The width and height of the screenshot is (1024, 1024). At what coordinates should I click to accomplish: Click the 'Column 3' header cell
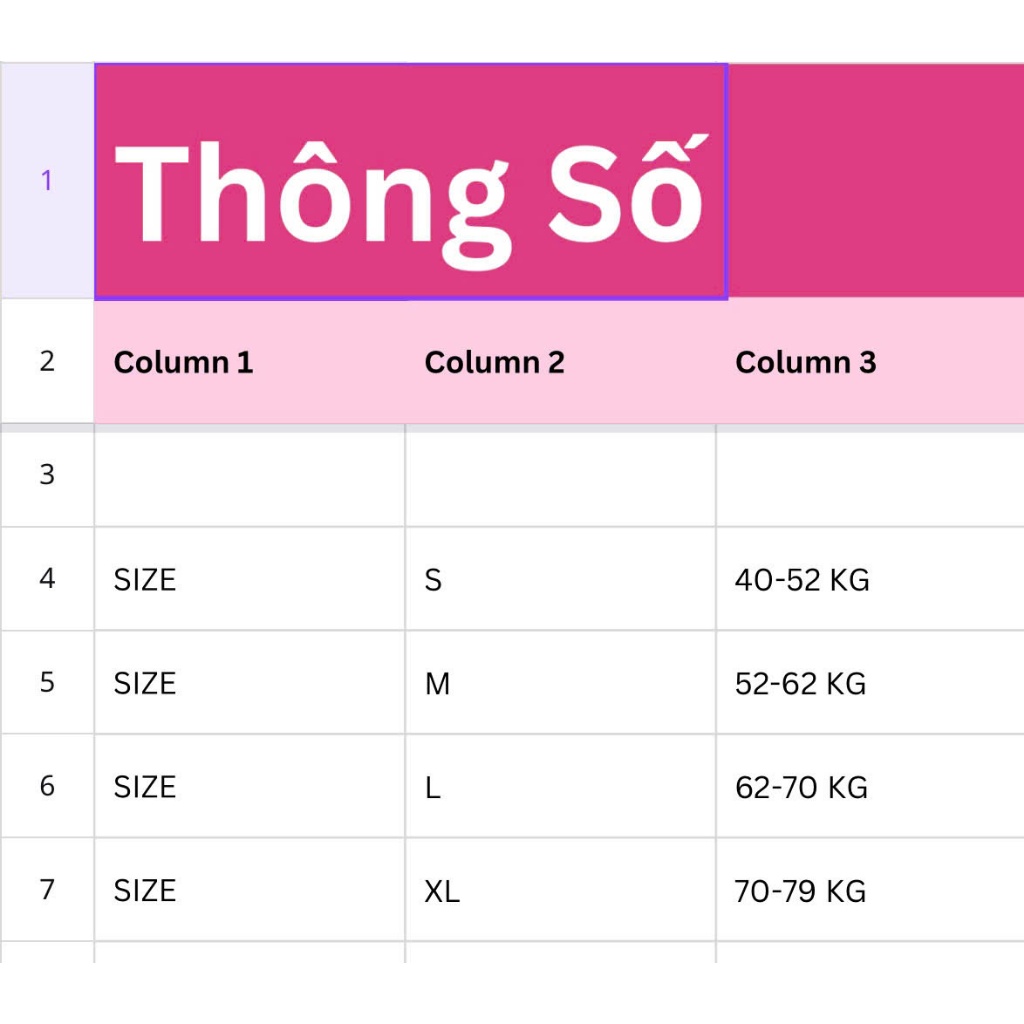point(870,361)
